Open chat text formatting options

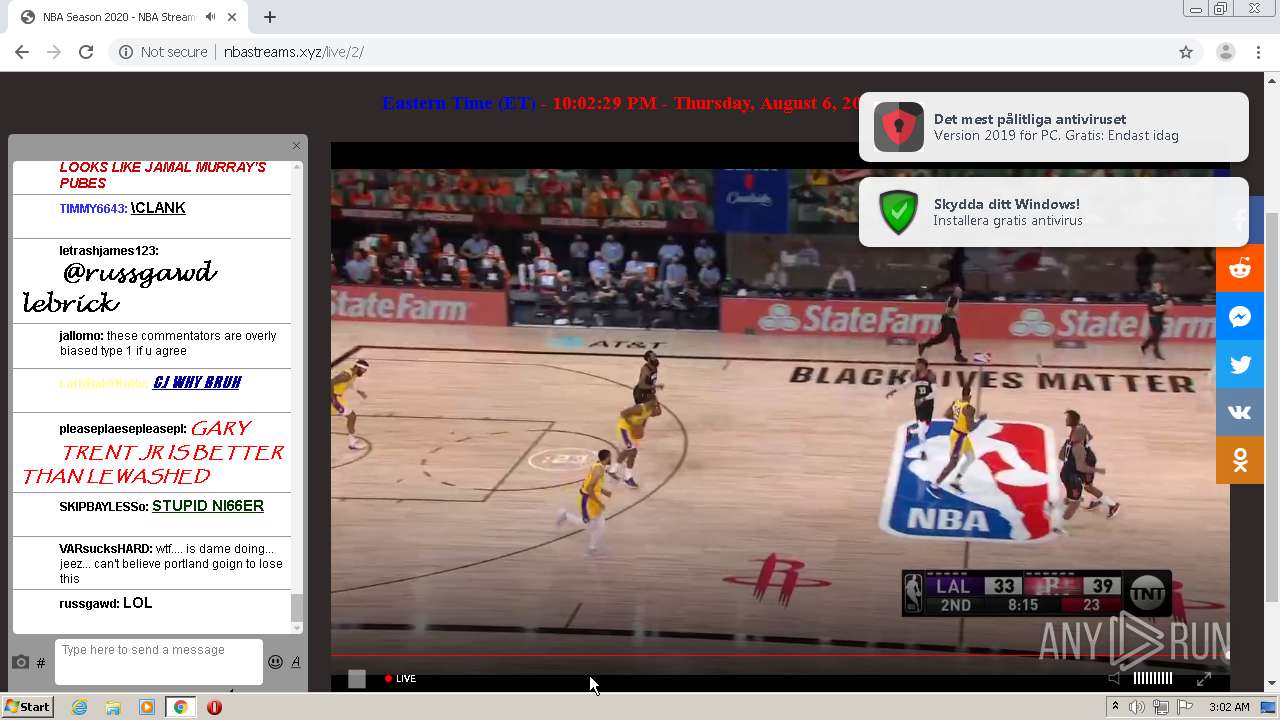click(x=296, y=662)
